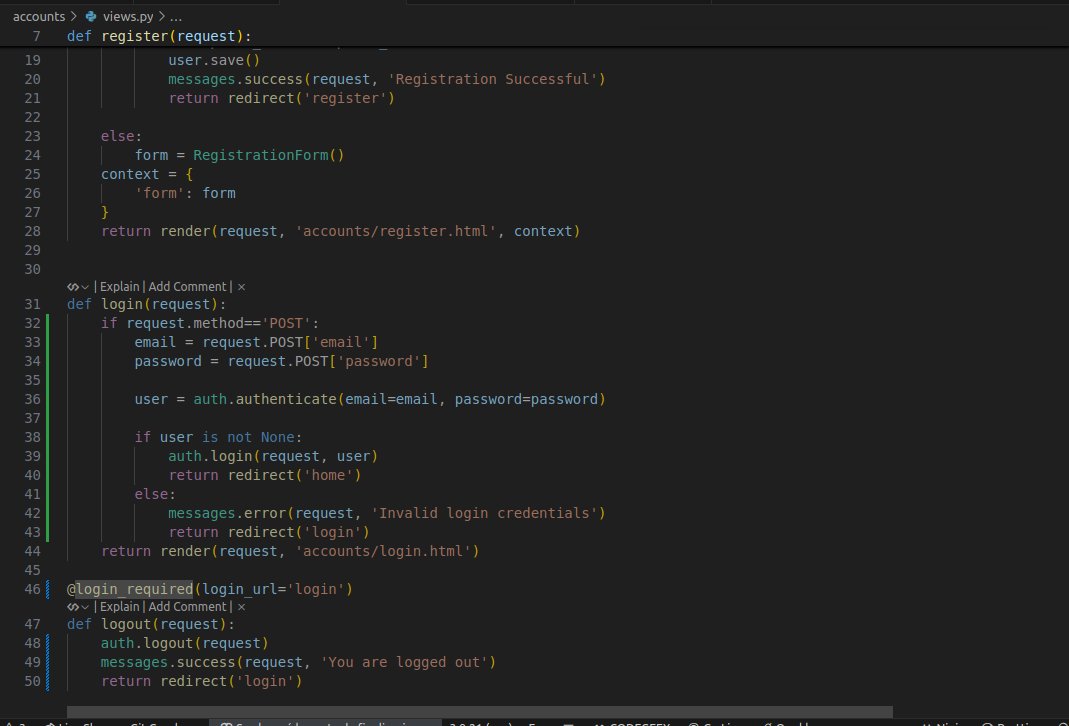Click Add Comment above the logout function
1069x726 pixels.
[187, 607]
